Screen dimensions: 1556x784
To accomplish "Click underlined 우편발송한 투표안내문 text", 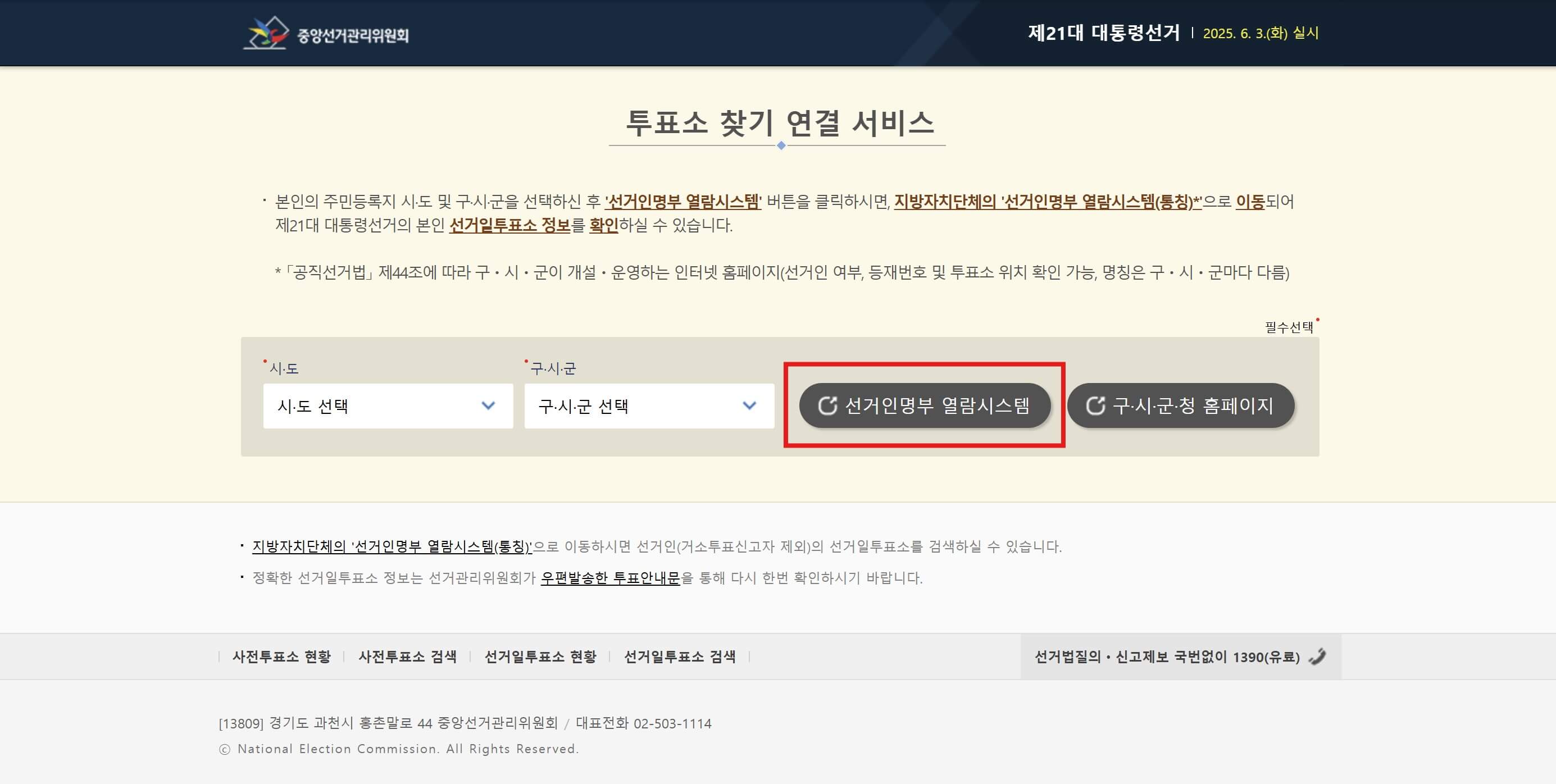I will tap(610, 578).
